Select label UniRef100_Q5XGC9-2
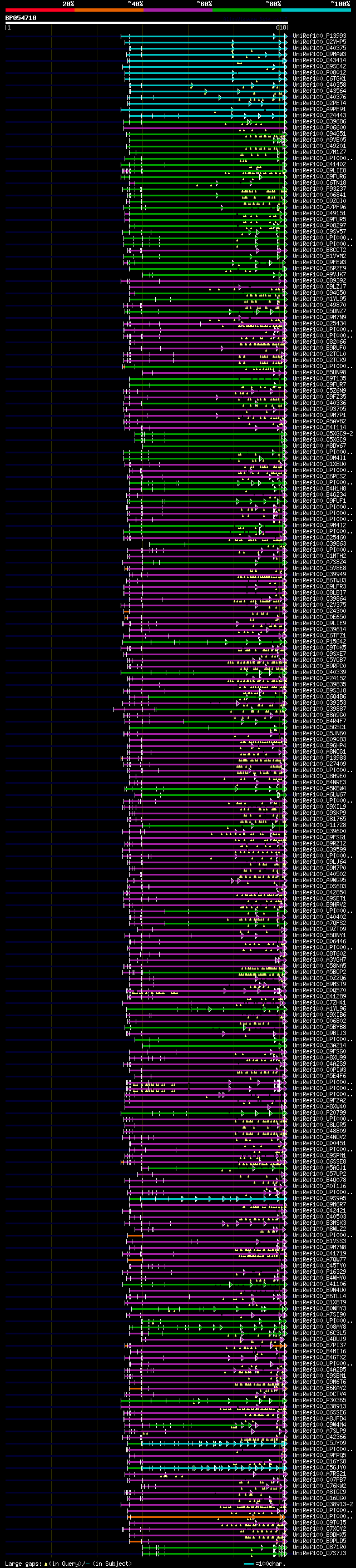 click(x=323, y=434)
